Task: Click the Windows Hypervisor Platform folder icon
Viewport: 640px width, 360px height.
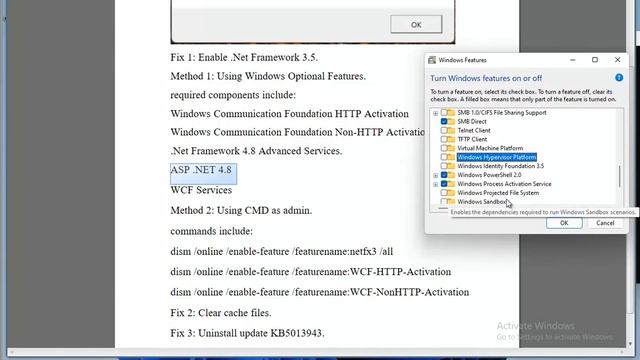Action: pyautogui.click(x=451, y=157)
